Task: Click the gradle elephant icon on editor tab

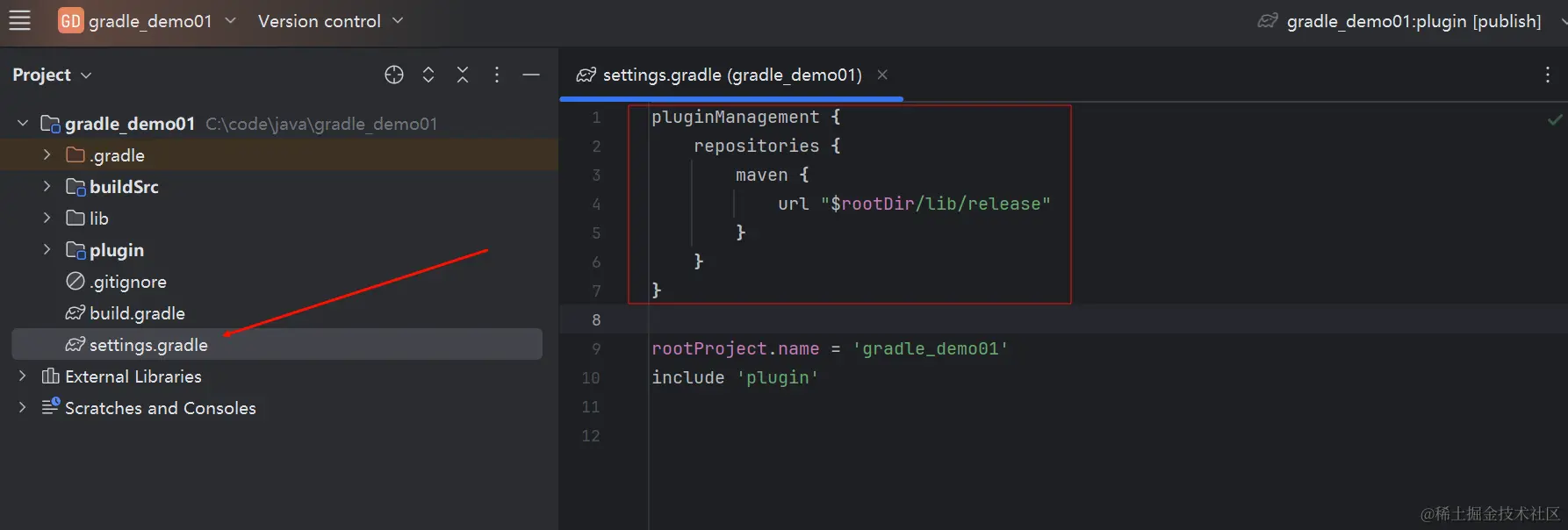Action: point(586,75)
